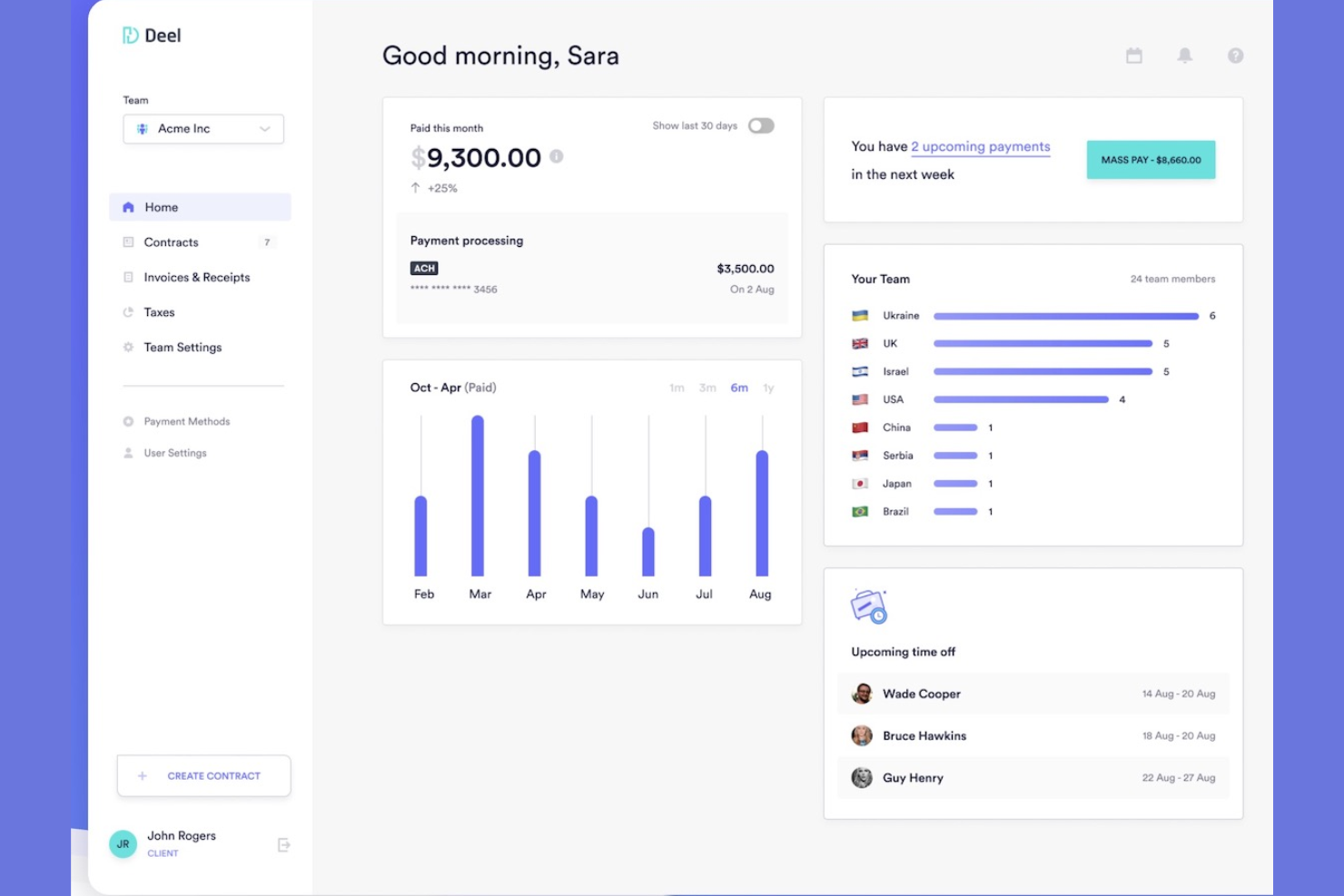Image resolution: width=1344 pixels, height=896 pixels.
Task: Click the upcoming time off calendar icon
Action: (x=868, y=606)
